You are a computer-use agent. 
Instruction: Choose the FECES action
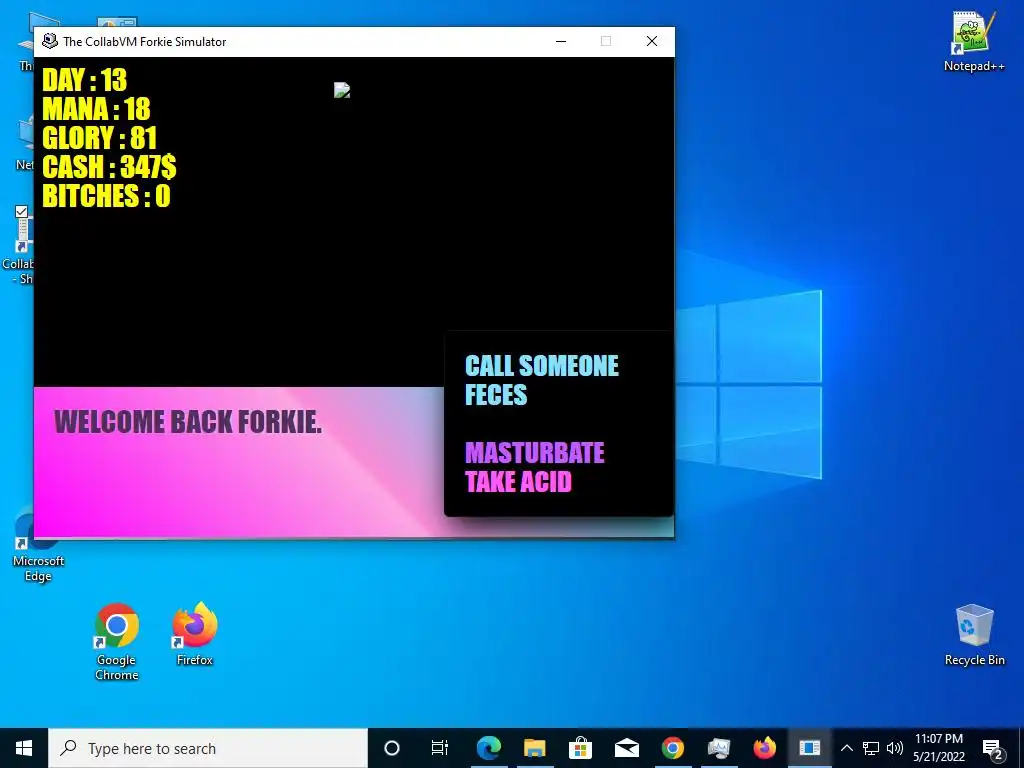[496, 395]
